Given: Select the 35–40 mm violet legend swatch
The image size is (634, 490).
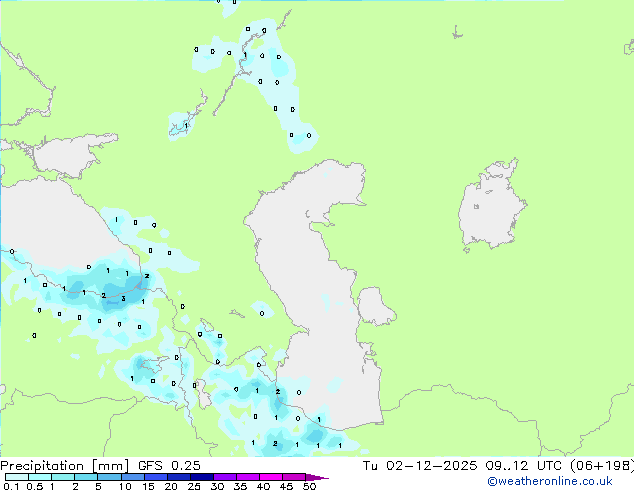Looking at the screenshot, I should [248, 477].
